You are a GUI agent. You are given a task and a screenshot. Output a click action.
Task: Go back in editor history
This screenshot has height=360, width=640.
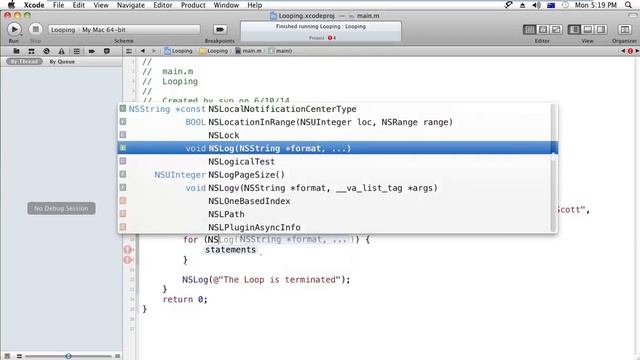(x=142, y=51)
